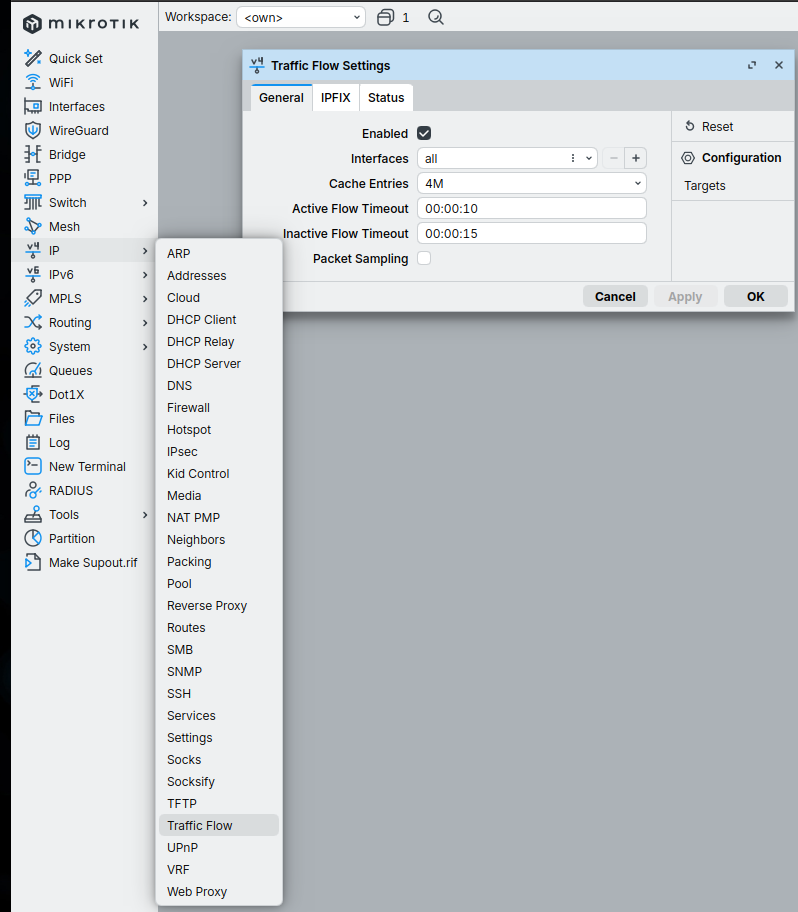Click the Bridge sidebar icon
The height and width of the screenshot is (912, 798).
(x=33, y=154)
